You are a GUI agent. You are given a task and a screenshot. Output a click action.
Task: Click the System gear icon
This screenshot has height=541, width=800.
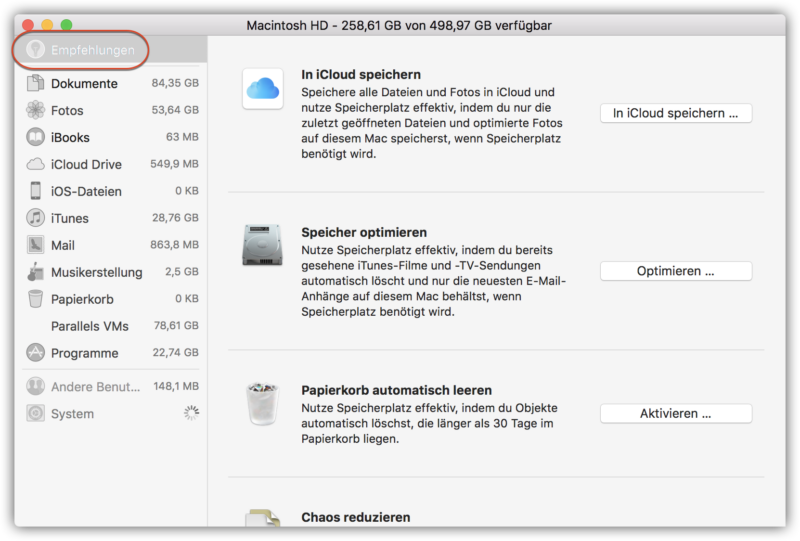click(35, 413)
